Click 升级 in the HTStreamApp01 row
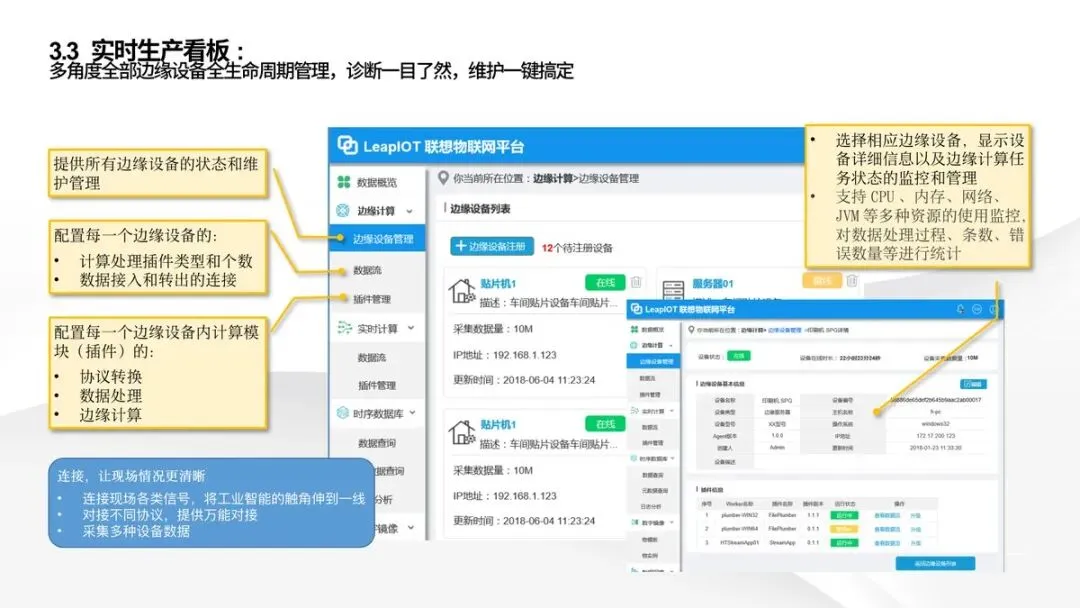This screenshot has width=1080, height=608. coord(915,543)
